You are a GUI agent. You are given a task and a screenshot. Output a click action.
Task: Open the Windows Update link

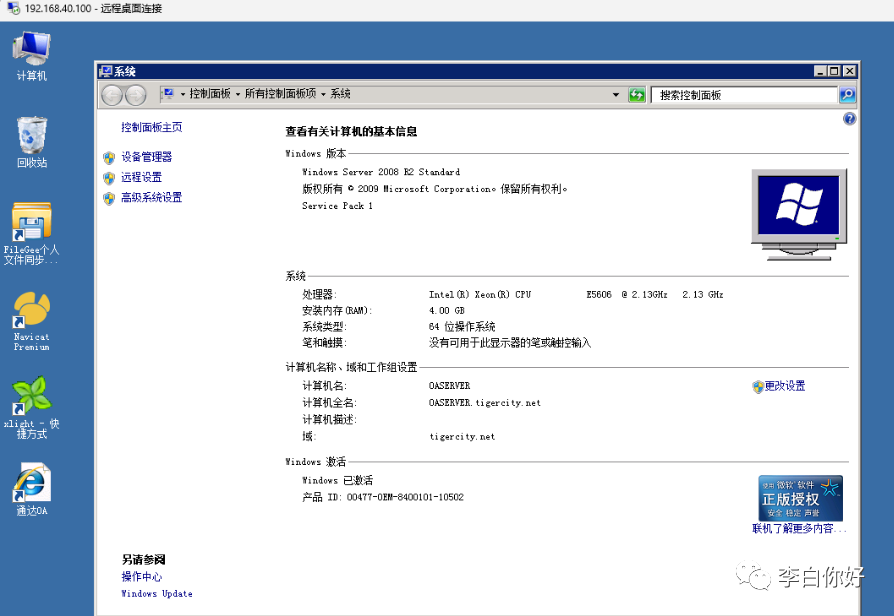pos(157,594)
